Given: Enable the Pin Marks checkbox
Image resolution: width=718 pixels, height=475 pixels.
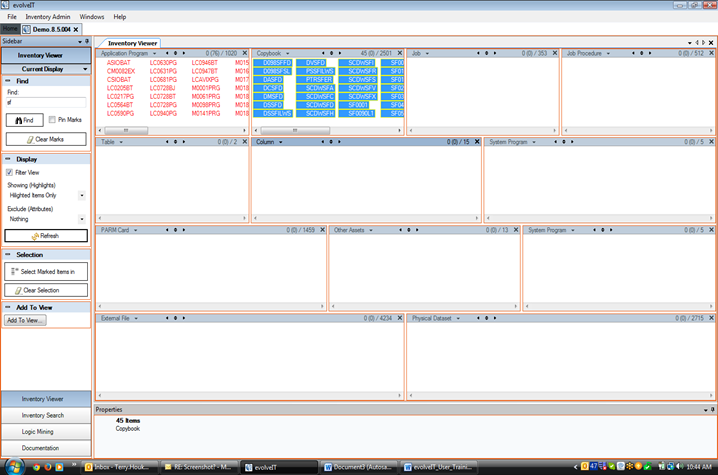Looking at the screenshot, I should click(x=52, y=120).
